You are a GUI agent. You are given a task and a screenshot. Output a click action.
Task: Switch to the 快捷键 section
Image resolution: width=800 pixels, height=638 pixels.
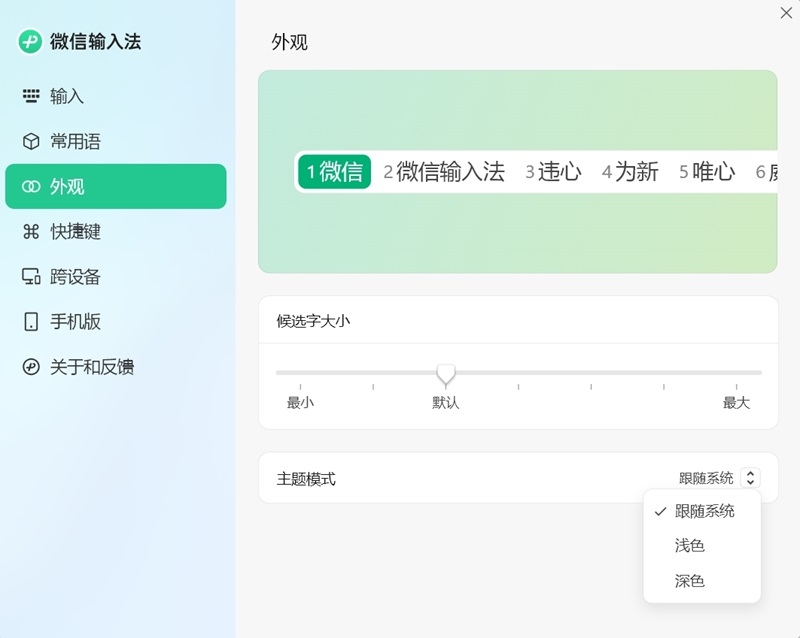[x=76, y=231]
